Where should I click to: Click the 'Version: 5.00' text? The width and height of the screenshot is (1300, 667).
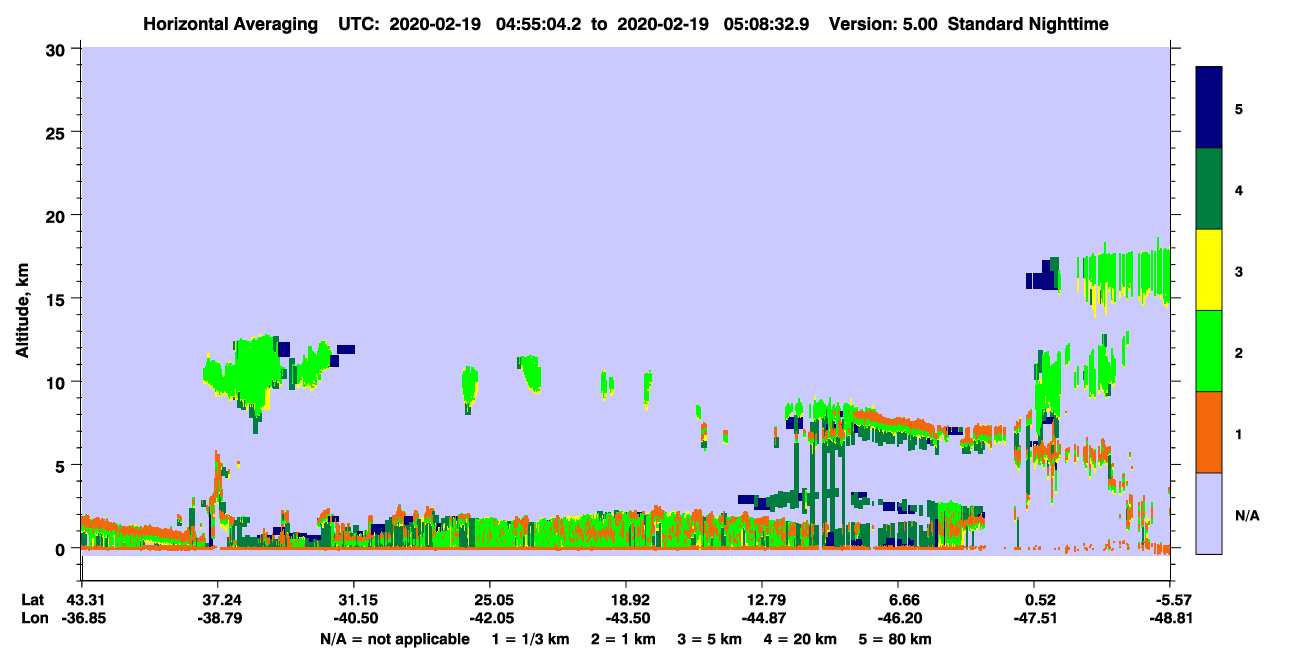883,24
